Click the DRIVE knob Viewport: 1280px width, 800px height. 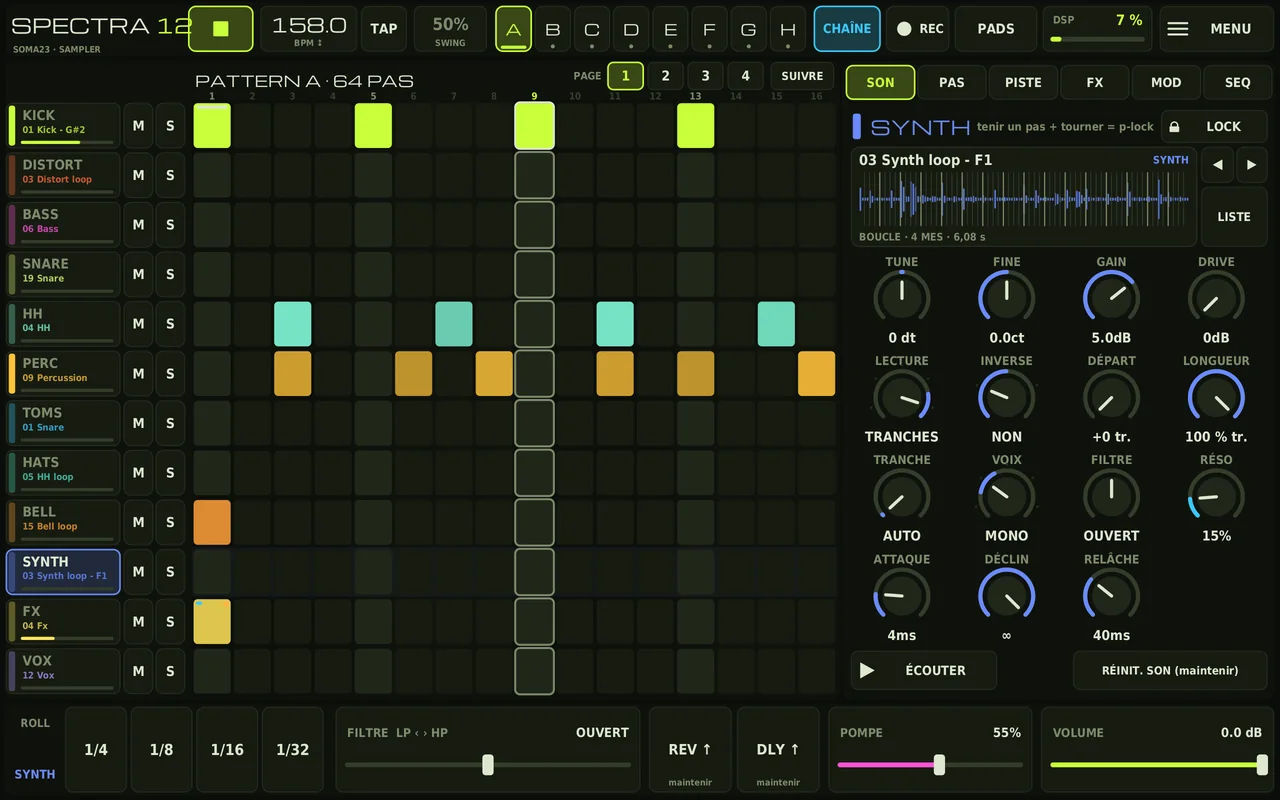point(1216,298)
